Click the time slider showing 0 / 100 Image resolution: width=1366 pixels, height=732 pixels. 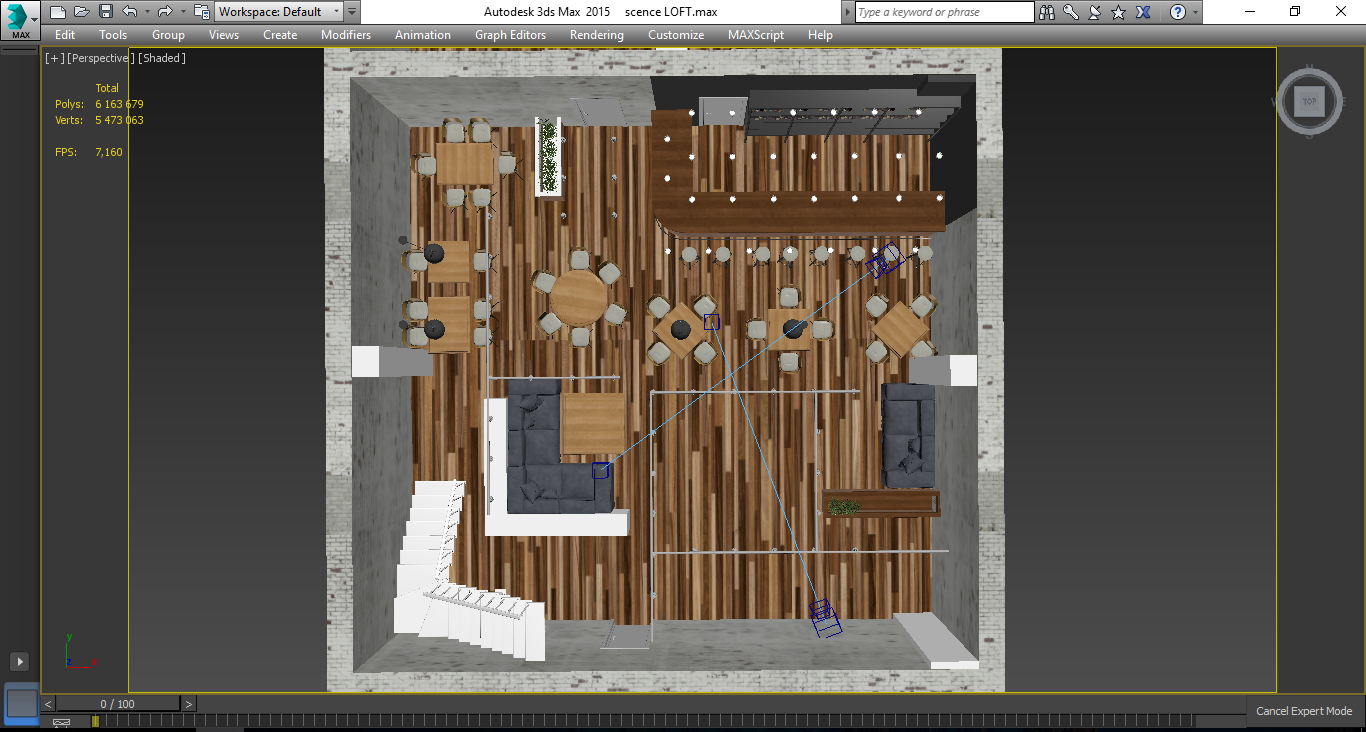118,704
